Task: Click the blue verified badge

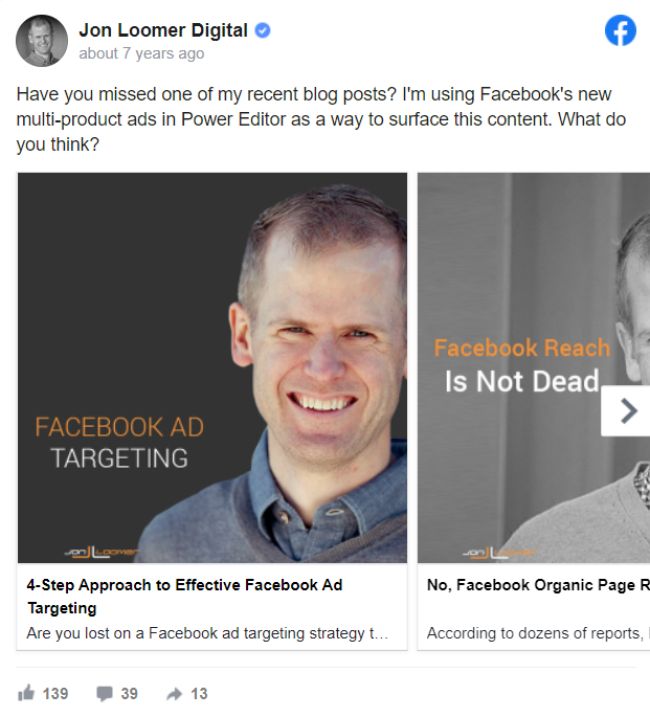Action: [x=263, y=31]
